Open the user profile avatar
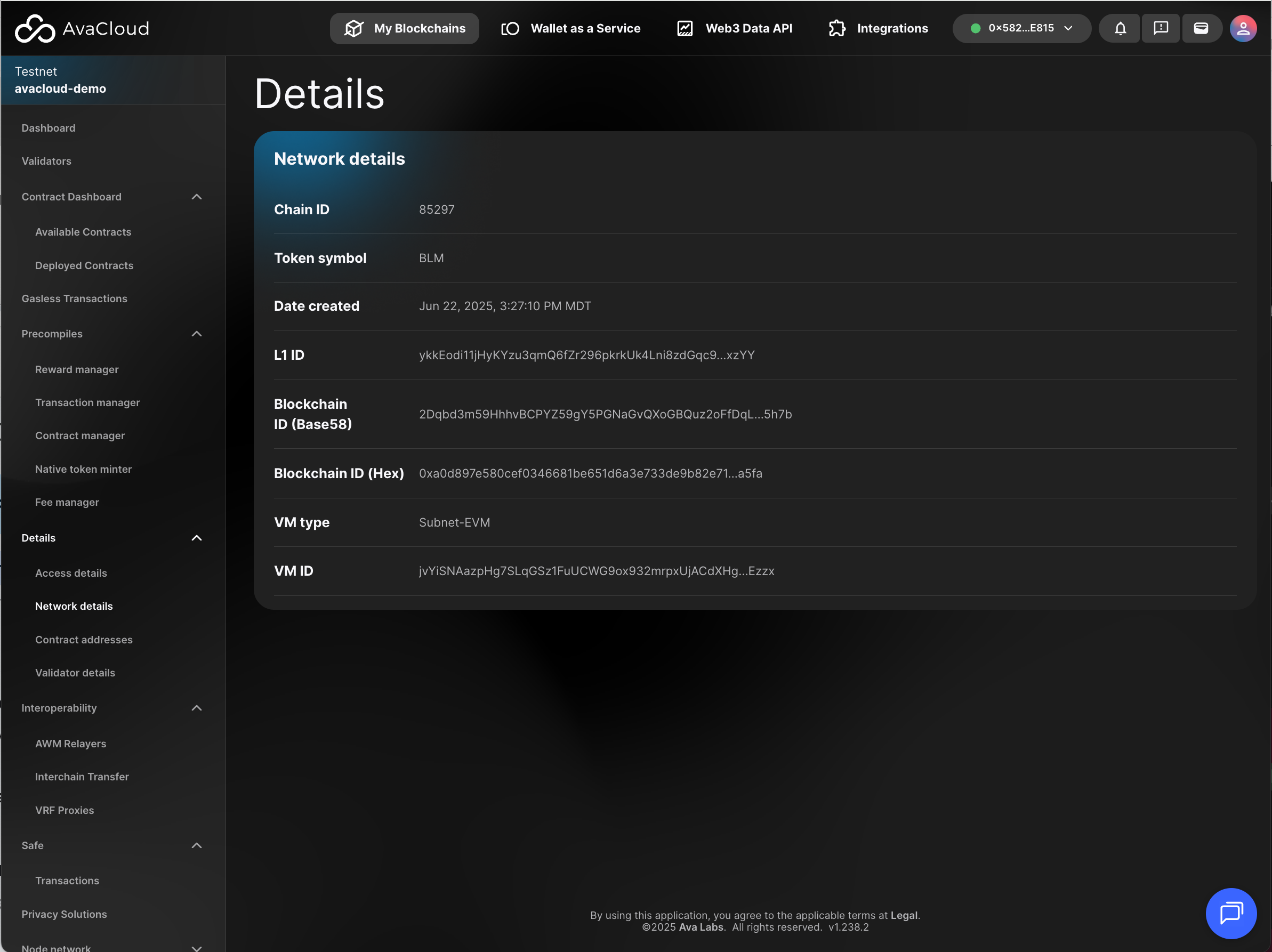Screen dimensions: 1272x952 pyautogui.click(x=1242, y=28)
